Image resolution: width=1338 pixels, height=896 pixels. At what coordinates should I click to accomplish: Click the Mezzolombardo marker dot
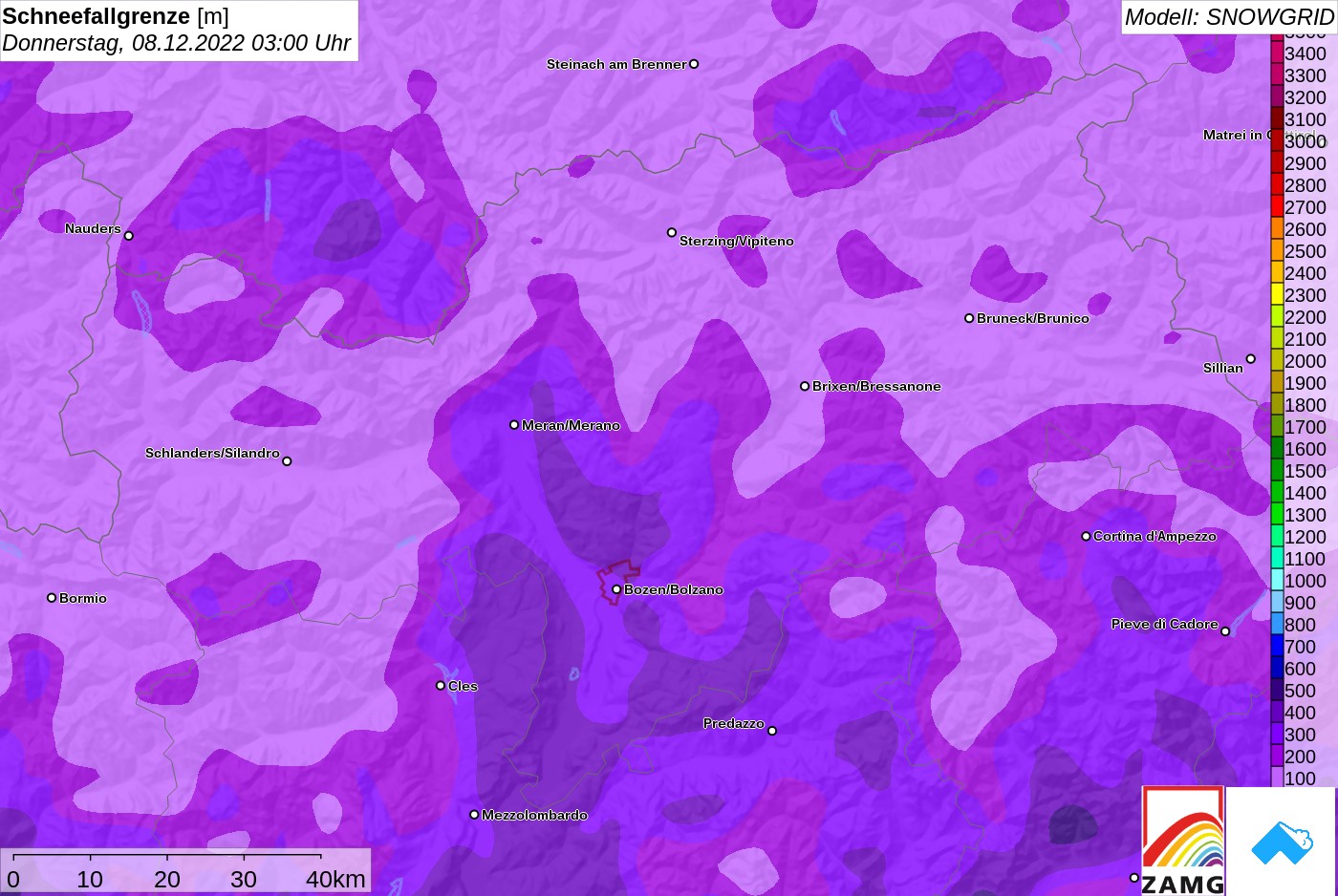point(474,815)
